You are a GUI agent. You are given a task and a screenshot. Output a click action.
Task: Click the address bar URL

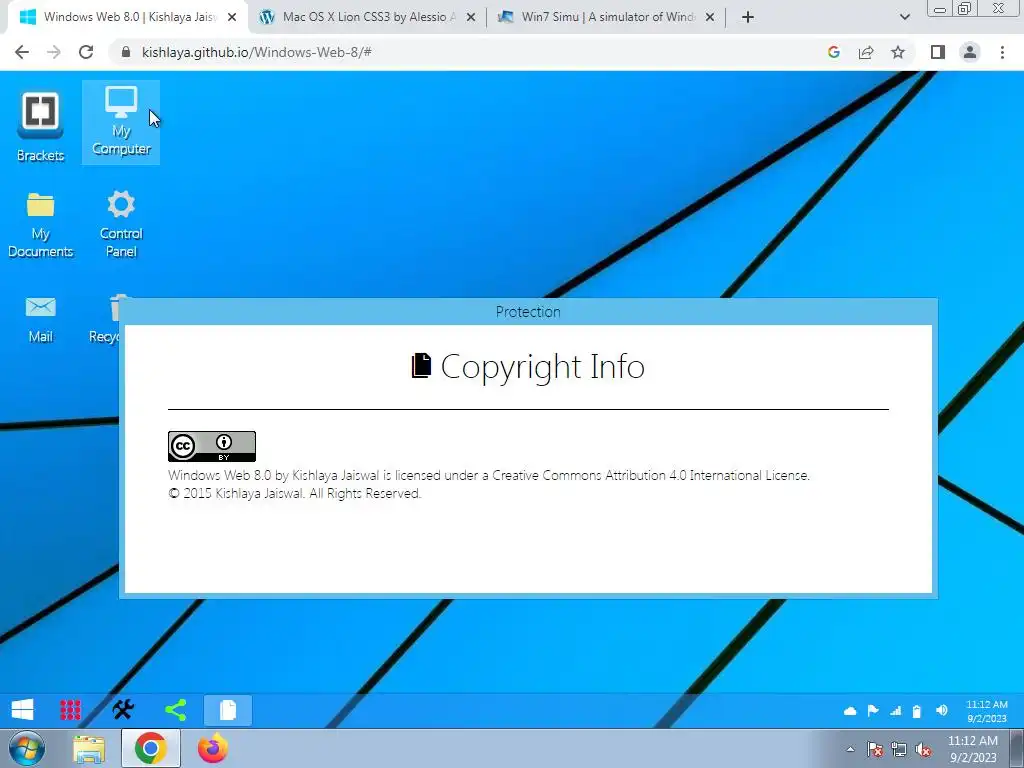coord(257,52)
